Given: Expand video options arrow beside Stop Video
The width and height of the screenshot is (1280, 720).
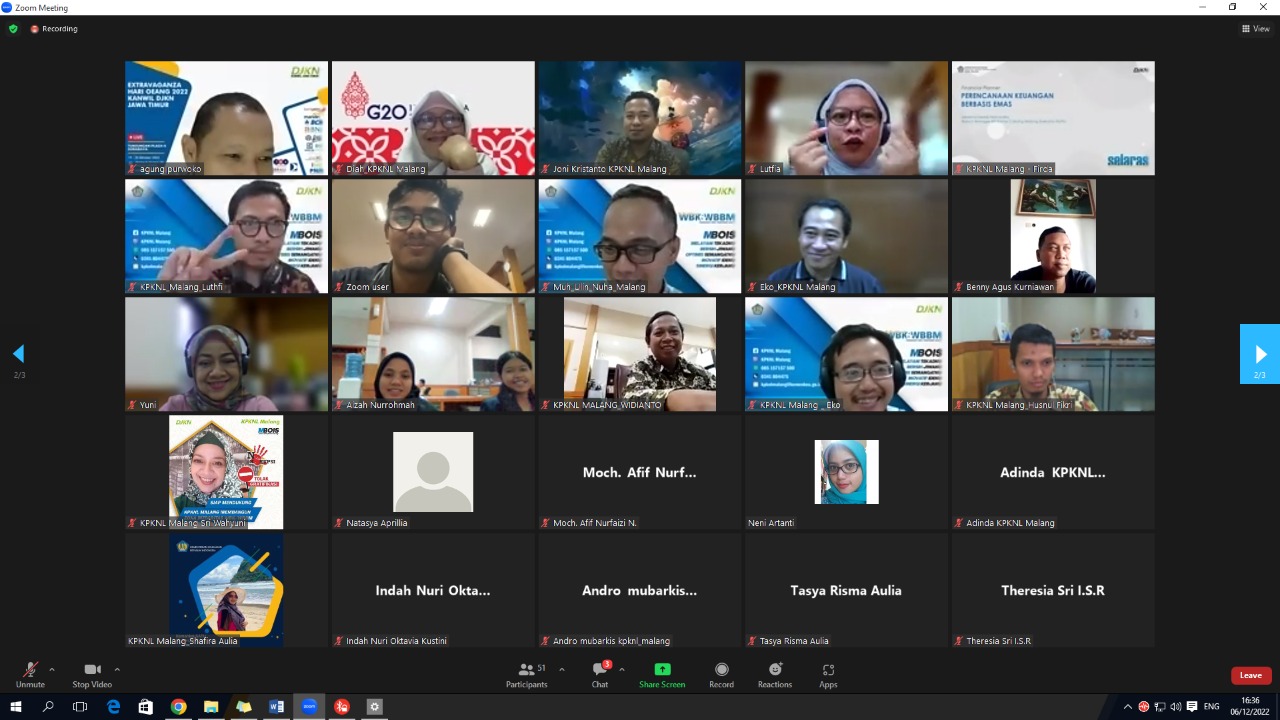Looking at the screenshot, I should pos(117,669).
